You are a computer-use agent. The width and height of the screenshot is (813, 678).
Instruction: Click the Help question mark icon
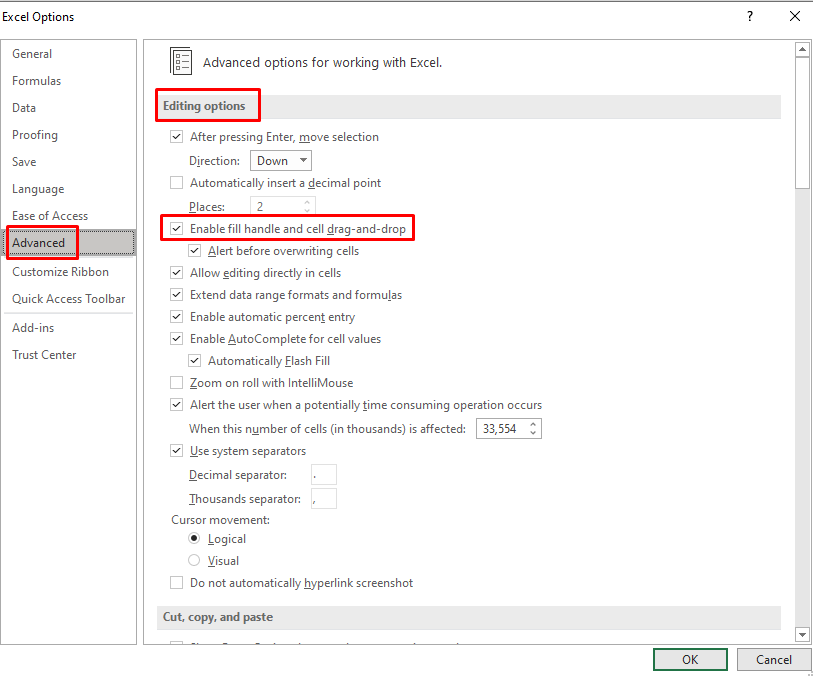pos(750,16)
